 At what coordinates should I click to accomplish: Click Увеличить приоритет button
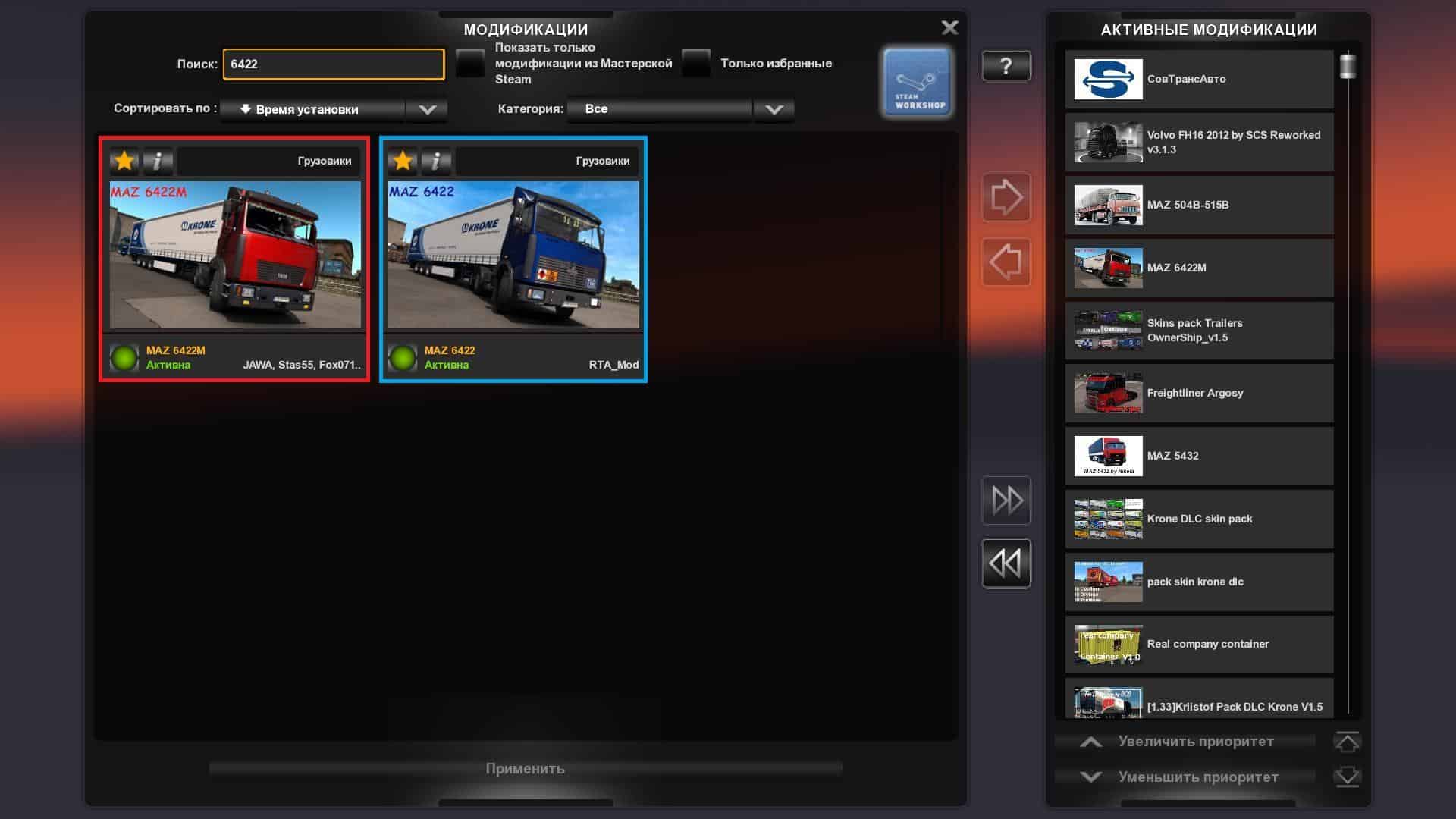[1185, 742]
